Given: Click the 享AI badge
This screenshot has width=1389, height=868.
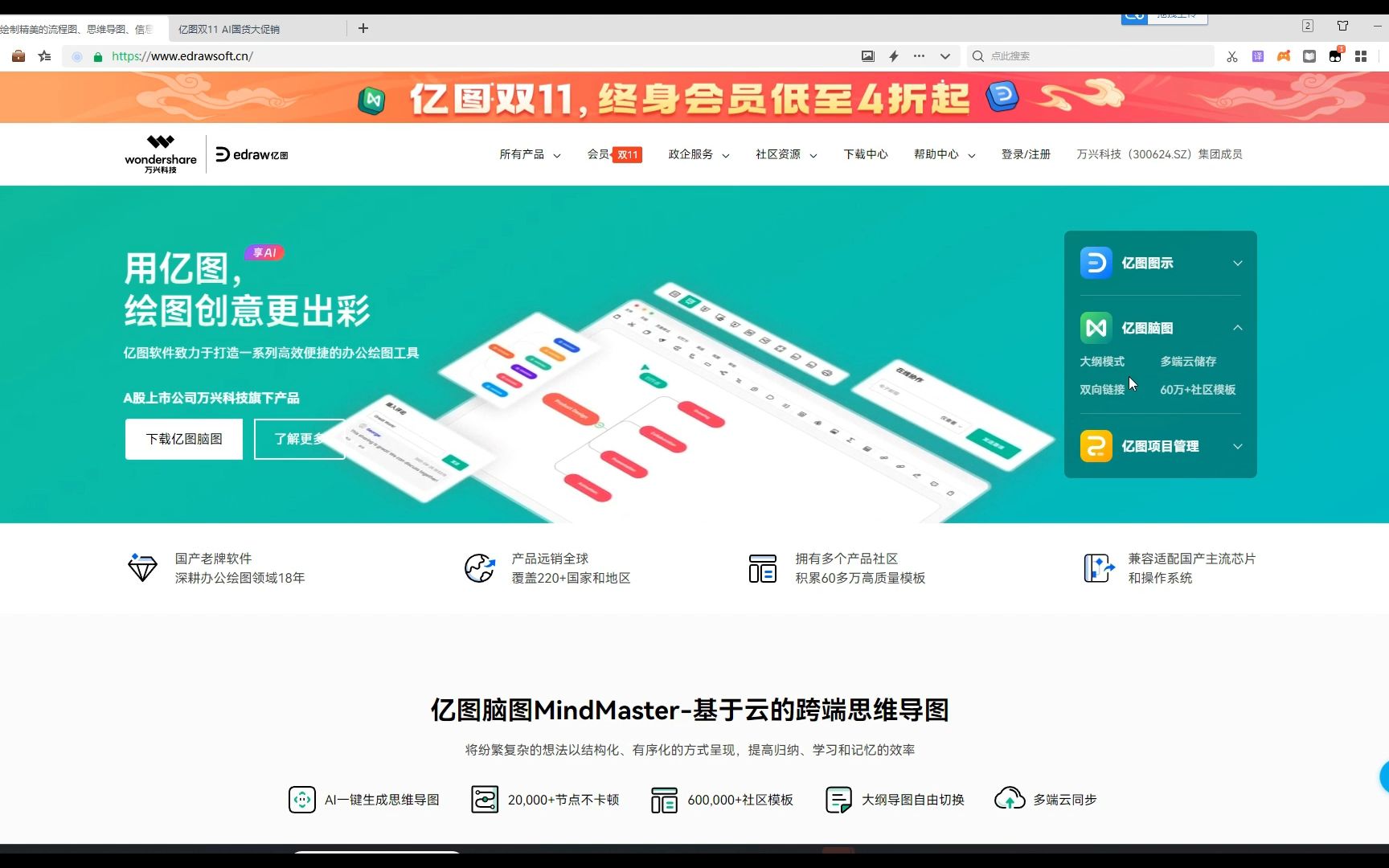Looking at the screenshot, I should click(264, 252).
